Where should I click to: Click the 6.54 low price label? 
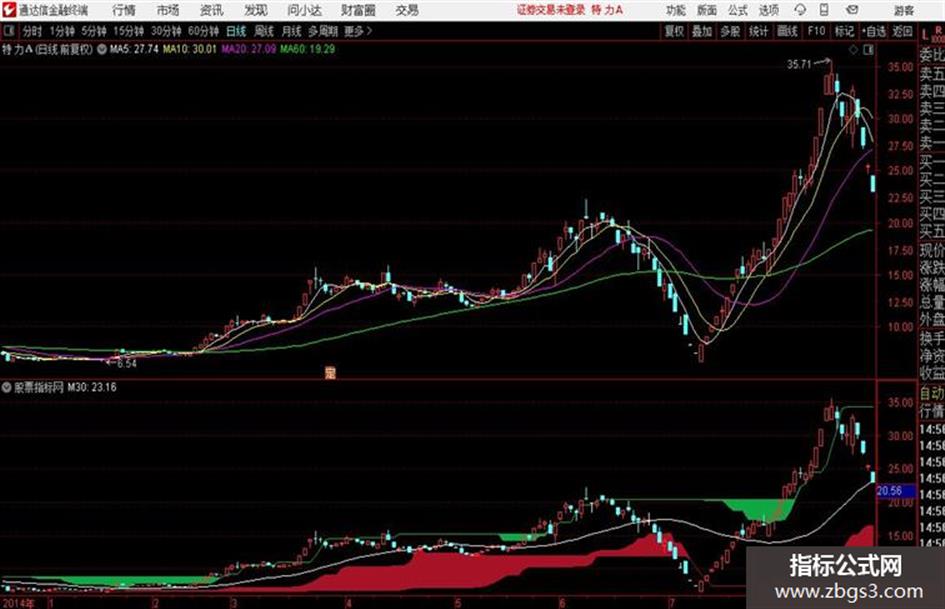coord(127,364)
